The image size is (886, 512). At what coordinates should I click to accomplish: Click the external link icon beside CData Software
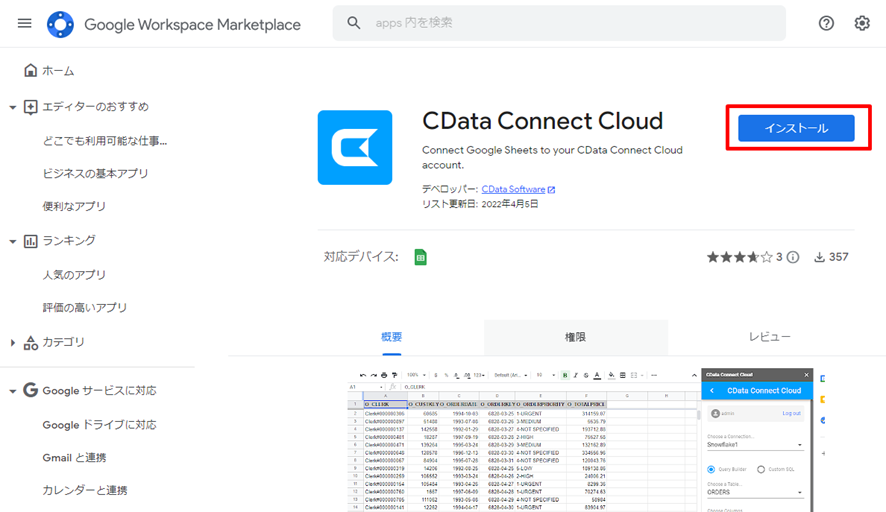click(x=551, y=190)
